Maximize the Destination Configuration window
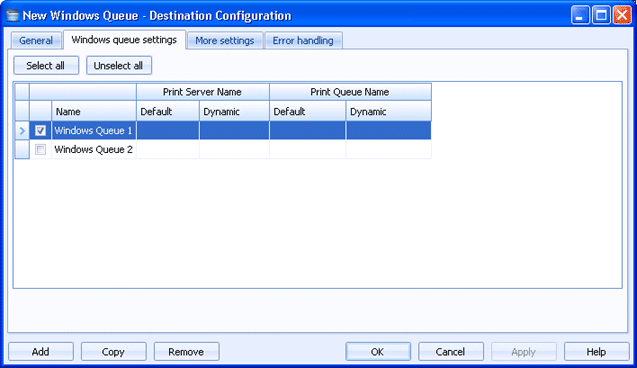The height and width of the screenshot is (368, 637). point(601,15)
